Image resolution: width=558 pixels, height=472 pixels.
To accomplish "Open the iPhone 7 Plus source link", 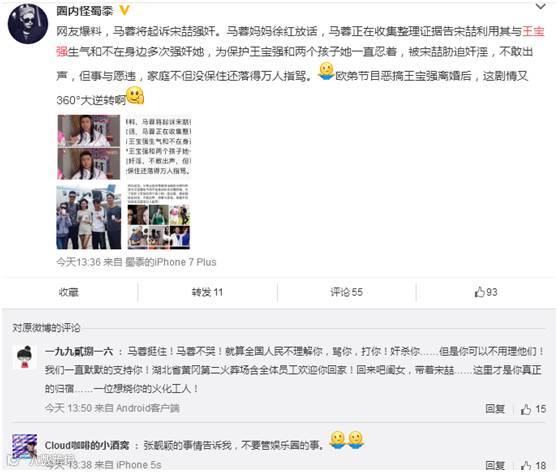I will [170, 262].
